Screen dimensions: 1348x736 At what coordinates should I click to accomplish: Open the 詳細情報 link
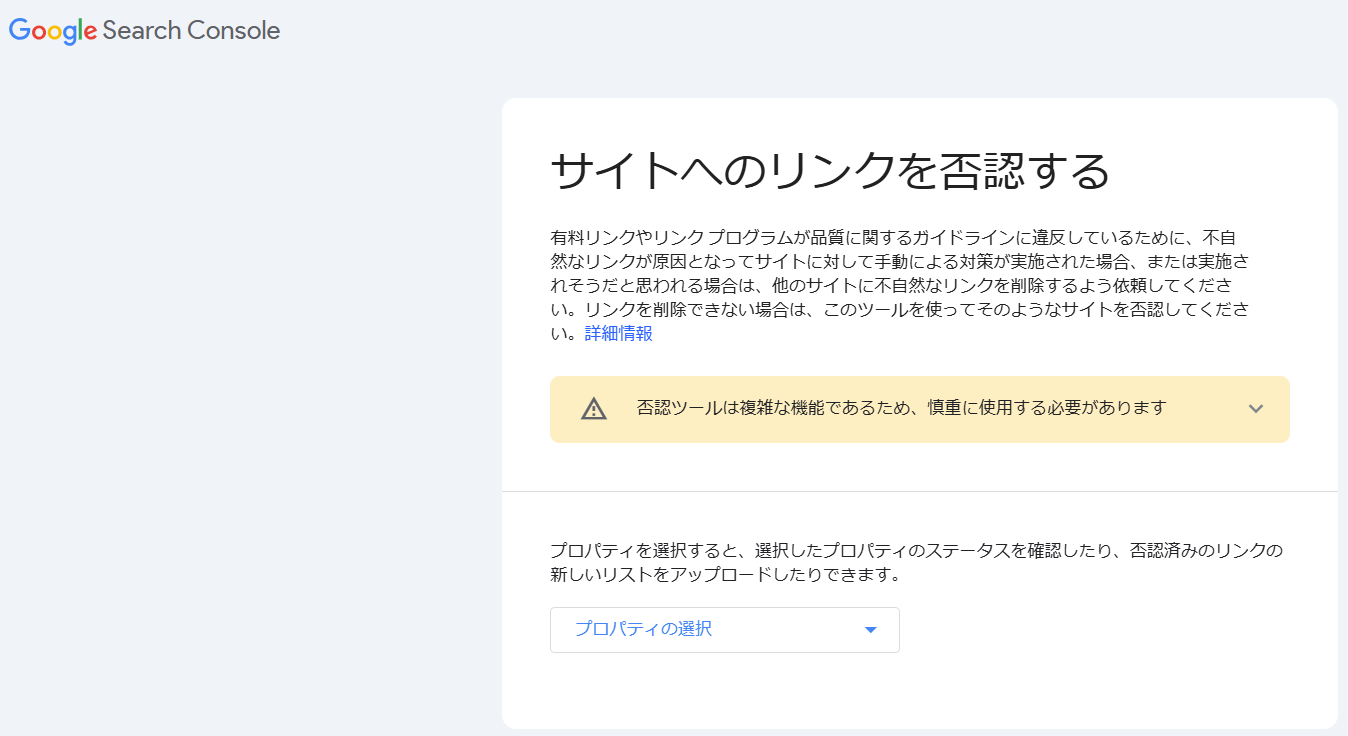point(619,334)
